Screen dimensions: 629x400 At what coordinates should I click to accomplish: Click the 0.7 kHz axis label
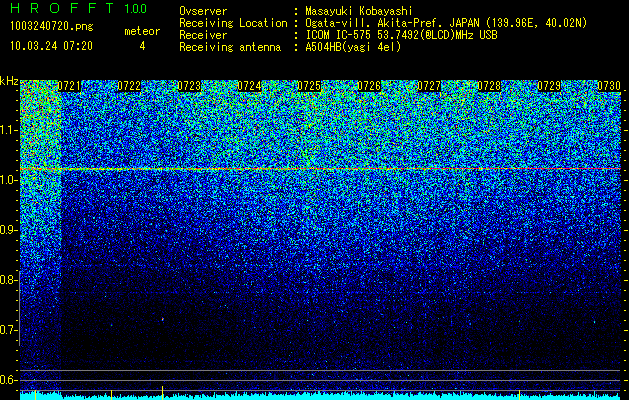[x=8, y=330]
